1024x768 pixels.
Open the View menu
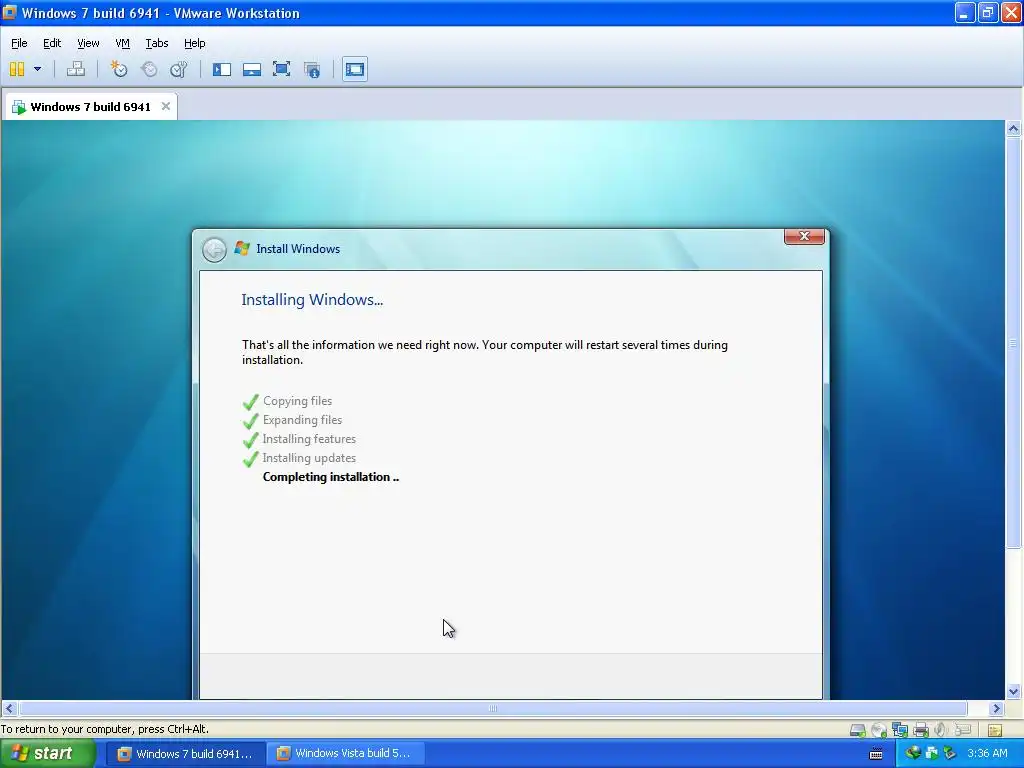pos(88,43)
